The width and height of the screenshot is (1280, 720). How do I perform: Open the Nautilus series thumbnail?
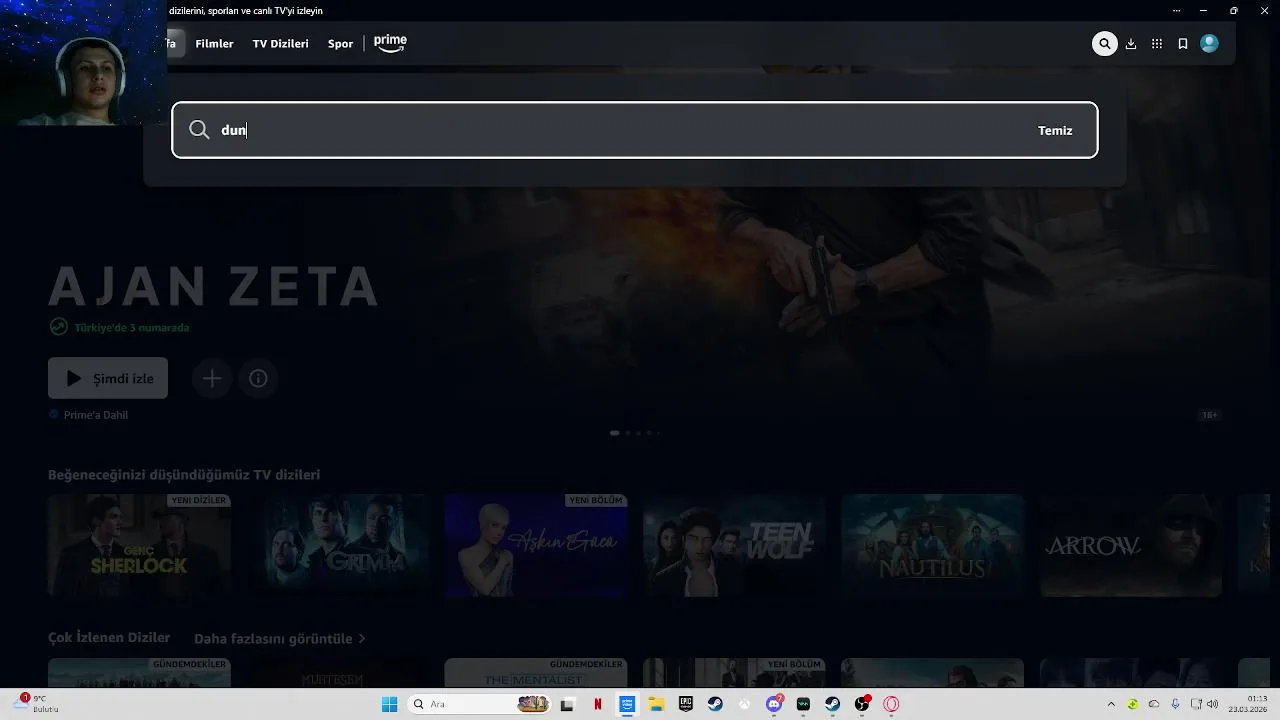click(x=932, y=545)
